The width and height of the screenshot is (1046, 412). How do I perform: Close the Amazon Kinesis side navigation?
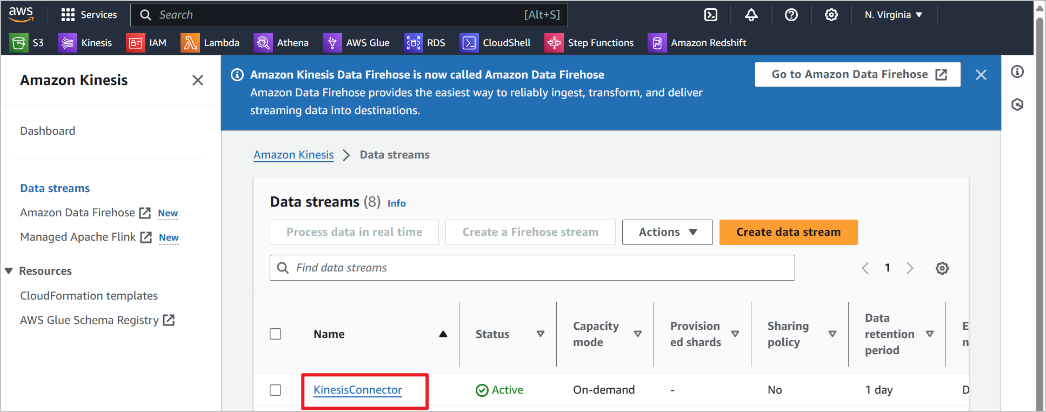pyautogui.click(x=197, y=81)
